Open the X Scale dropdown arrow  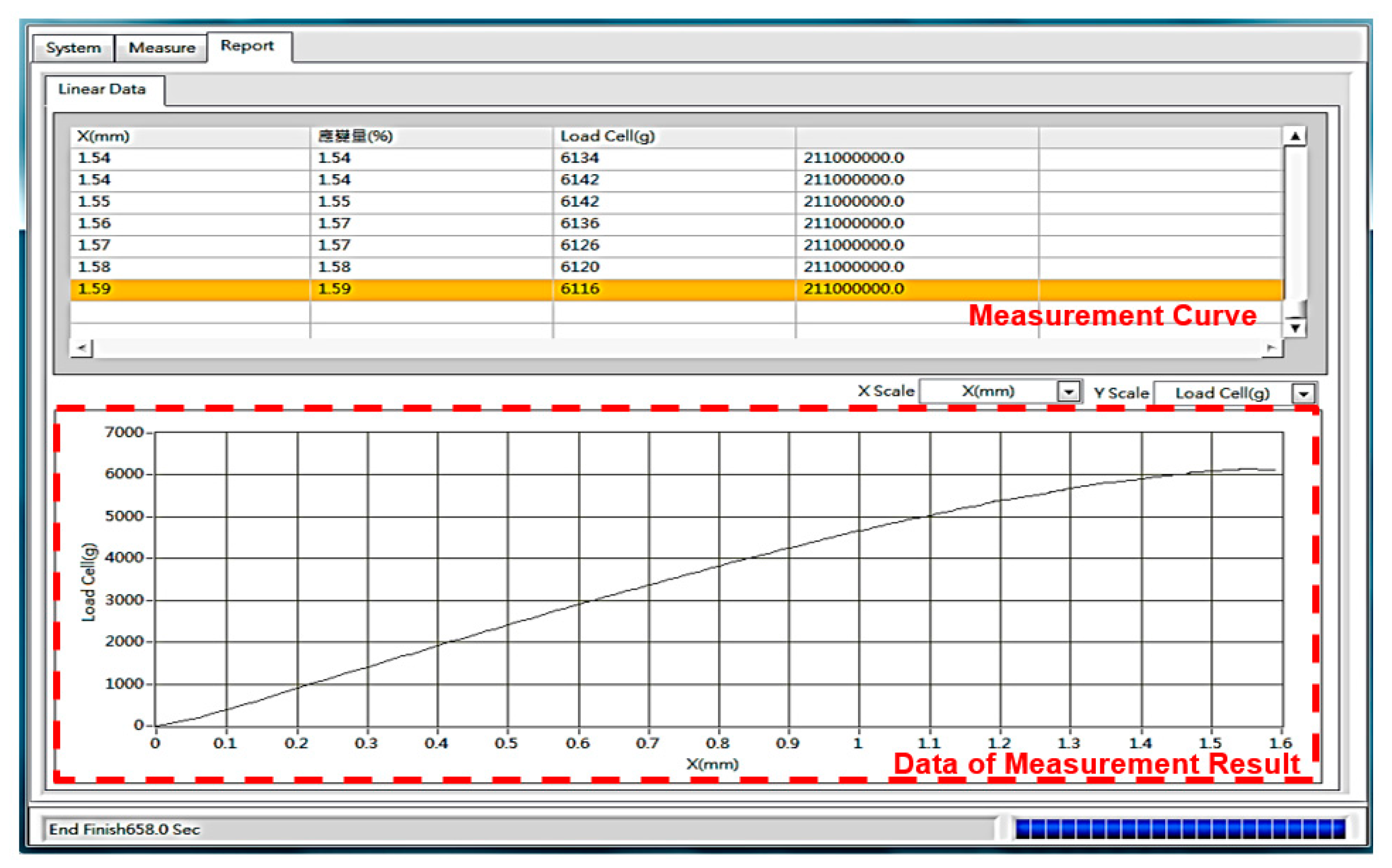(1069, 392)
